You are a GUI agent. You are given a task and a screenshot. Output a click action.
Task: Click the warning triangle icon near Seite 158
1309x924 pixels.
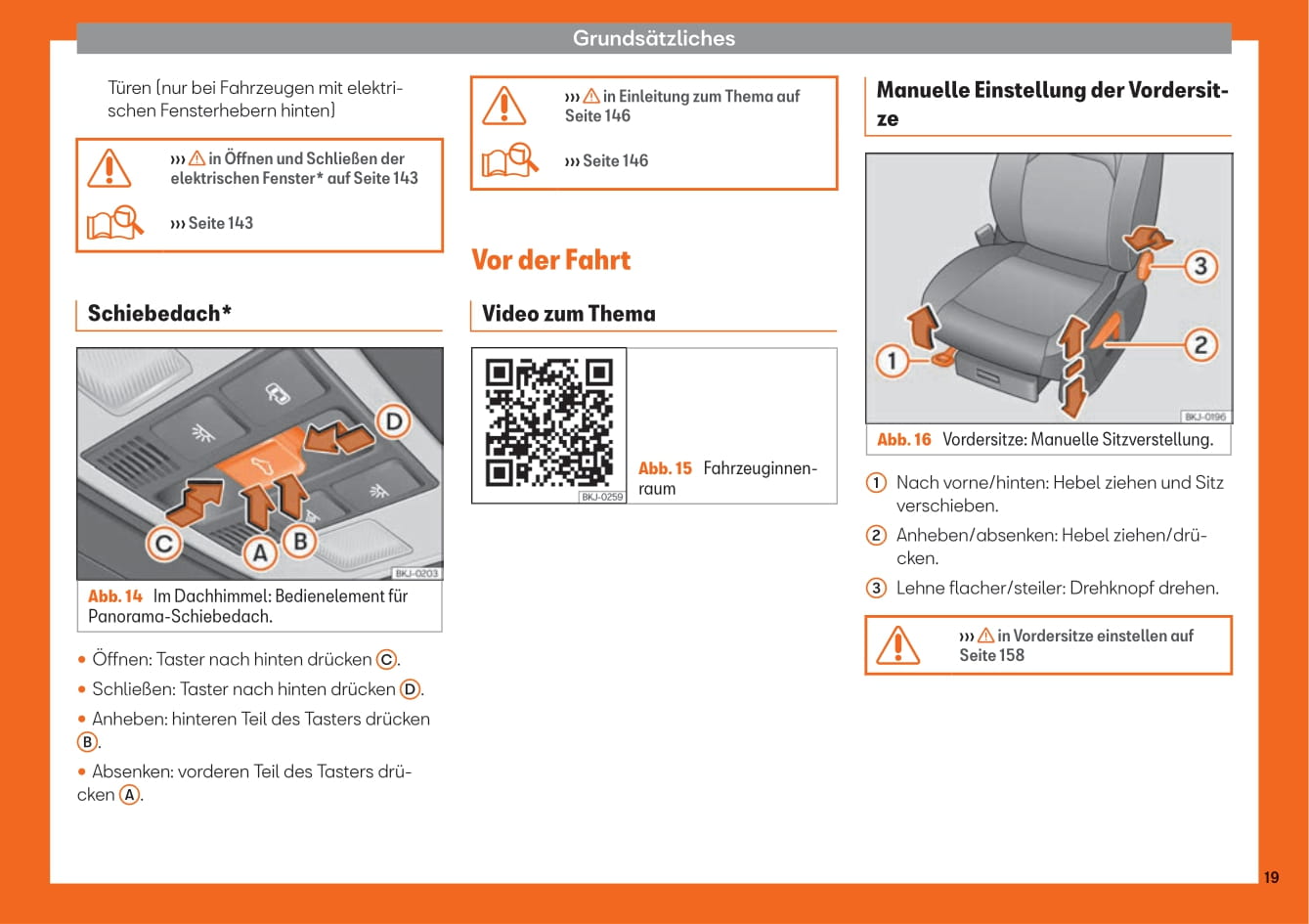click(x=897, y=645)
